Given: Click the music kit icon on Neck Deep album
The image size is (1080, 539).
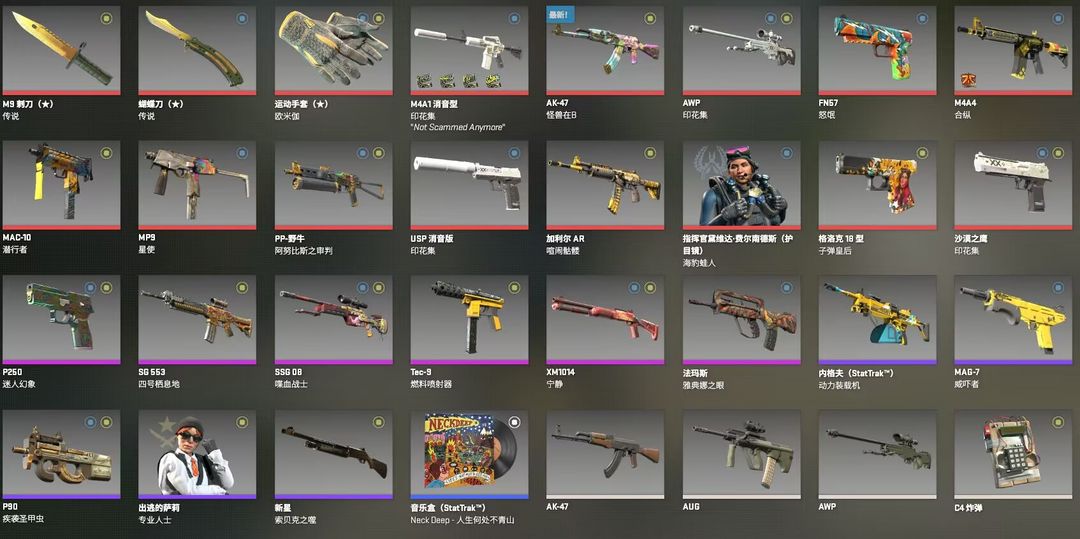Looking at the screenshot, I should 515,422.
